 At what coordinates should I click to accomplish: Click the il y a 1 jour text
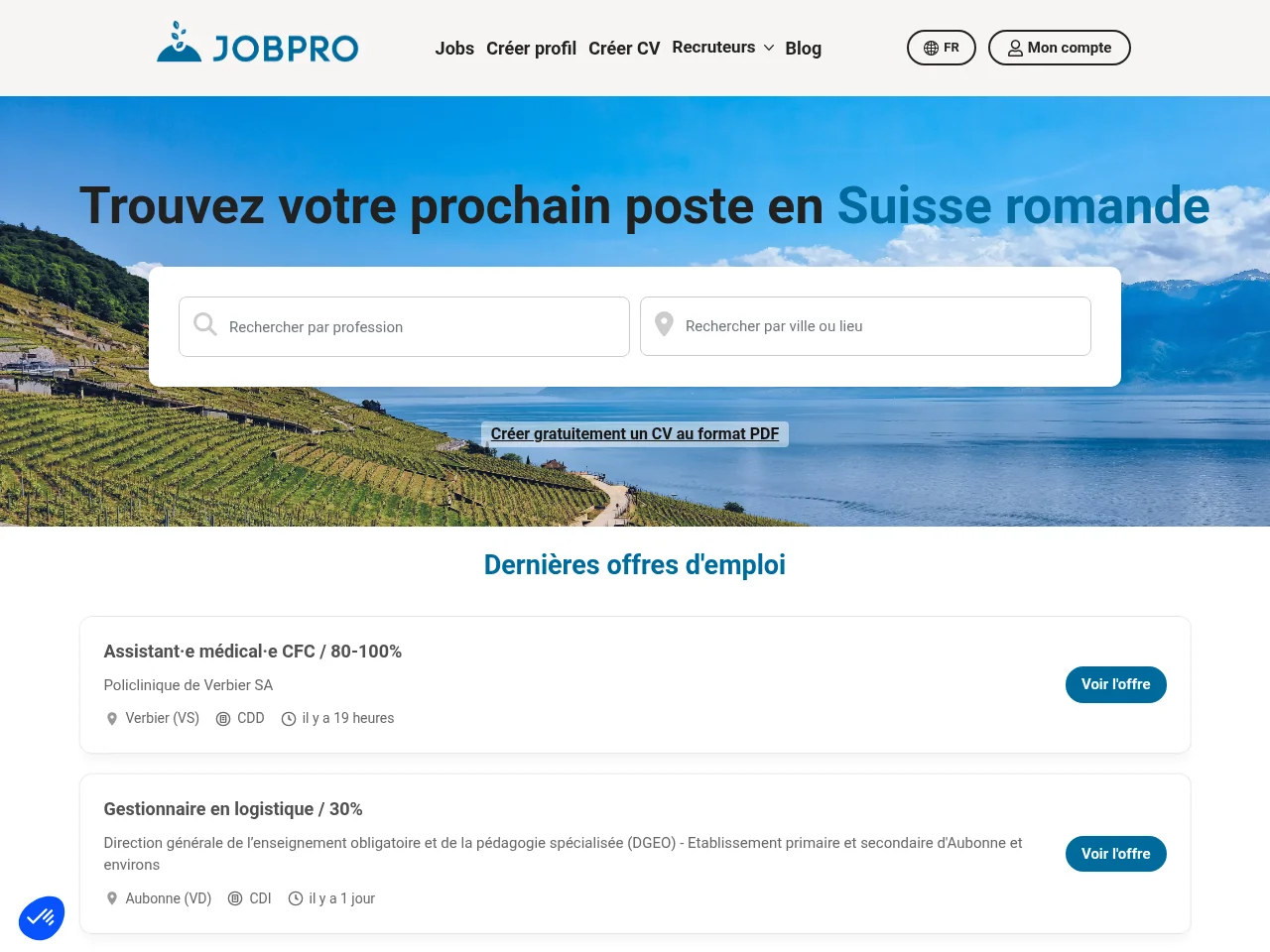pyautogui.click(x=342, y=898)
